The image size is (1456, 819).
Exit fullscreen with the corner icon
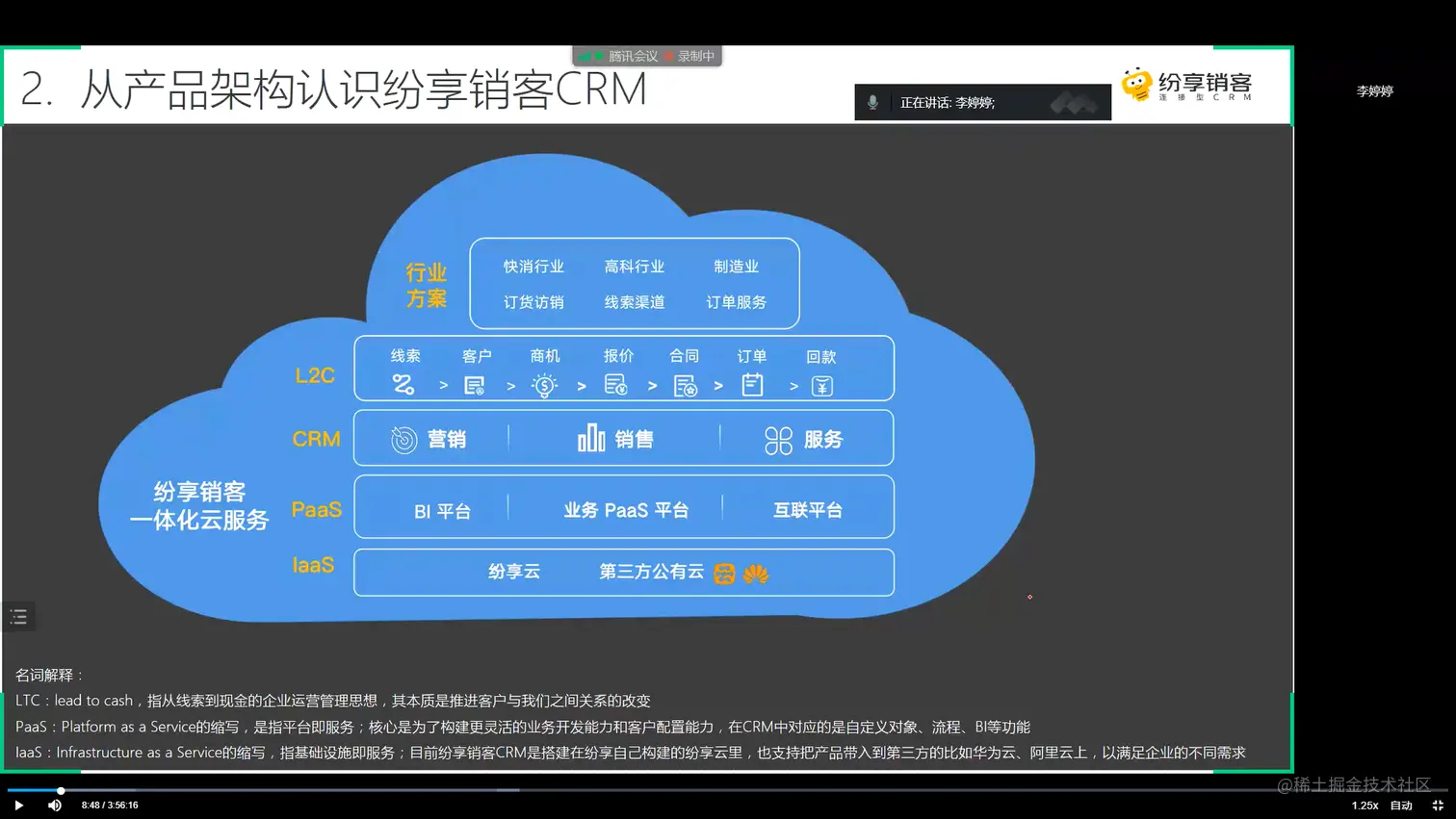point(1438,806)
